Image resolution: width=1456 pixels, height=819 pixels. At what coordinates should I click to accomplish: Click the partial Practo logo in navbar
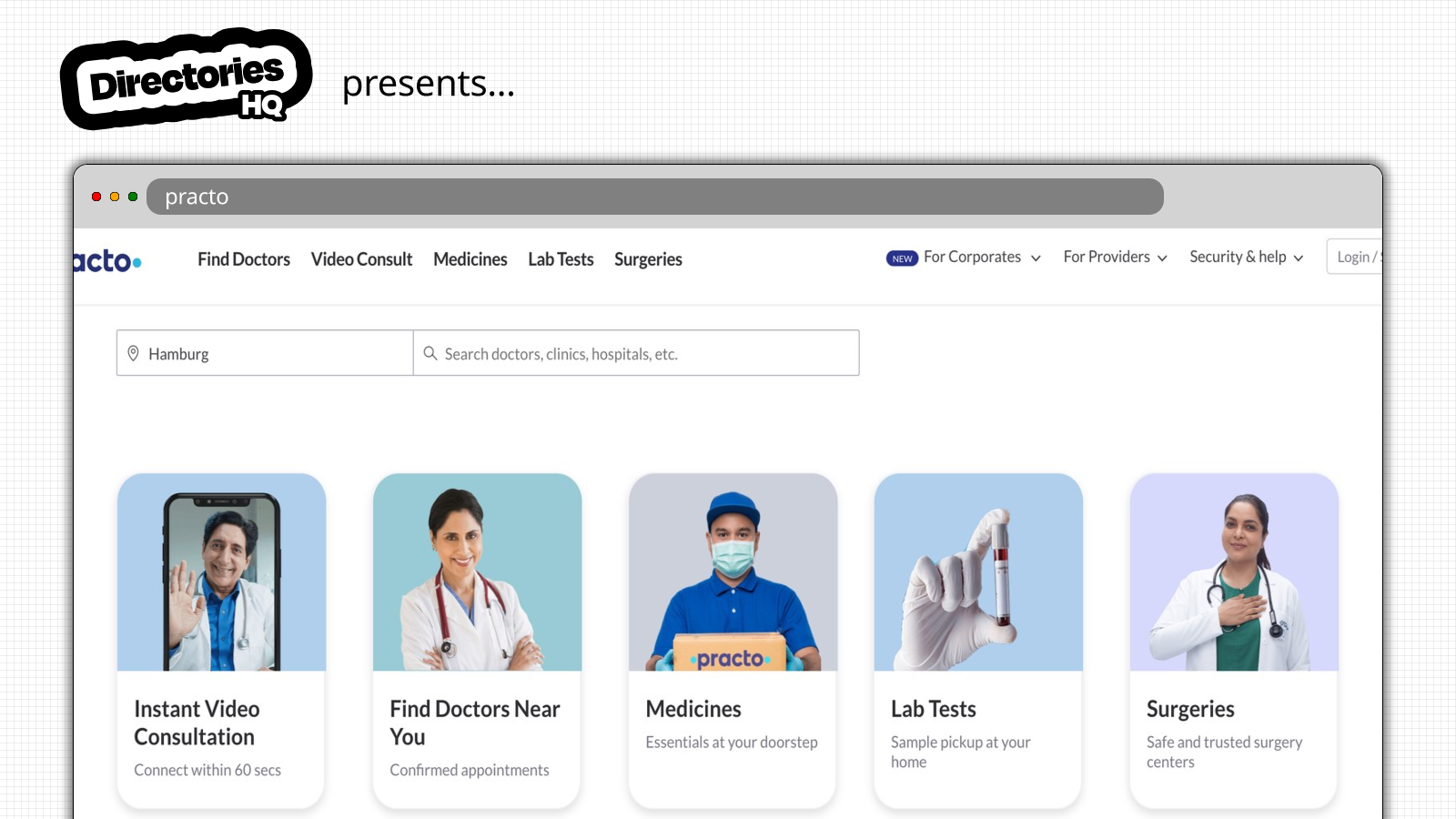107,261
